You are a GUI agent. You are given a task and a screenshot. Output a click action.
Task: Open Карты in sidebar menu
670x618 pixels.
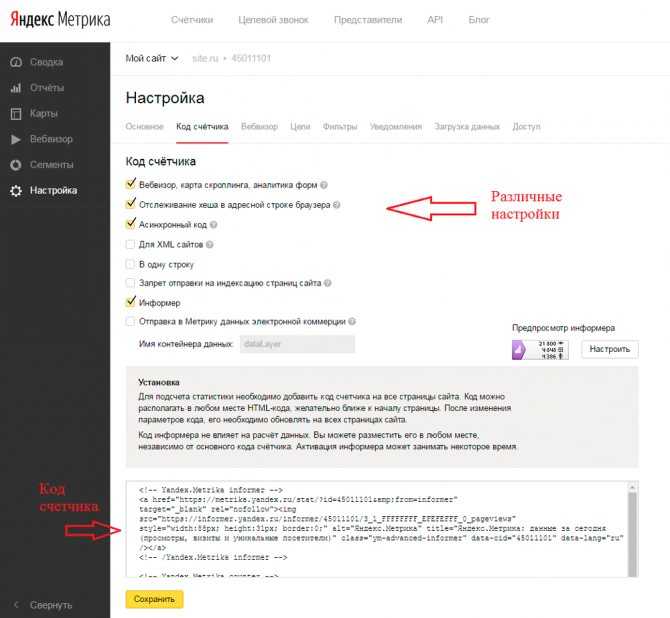(44, 114)
